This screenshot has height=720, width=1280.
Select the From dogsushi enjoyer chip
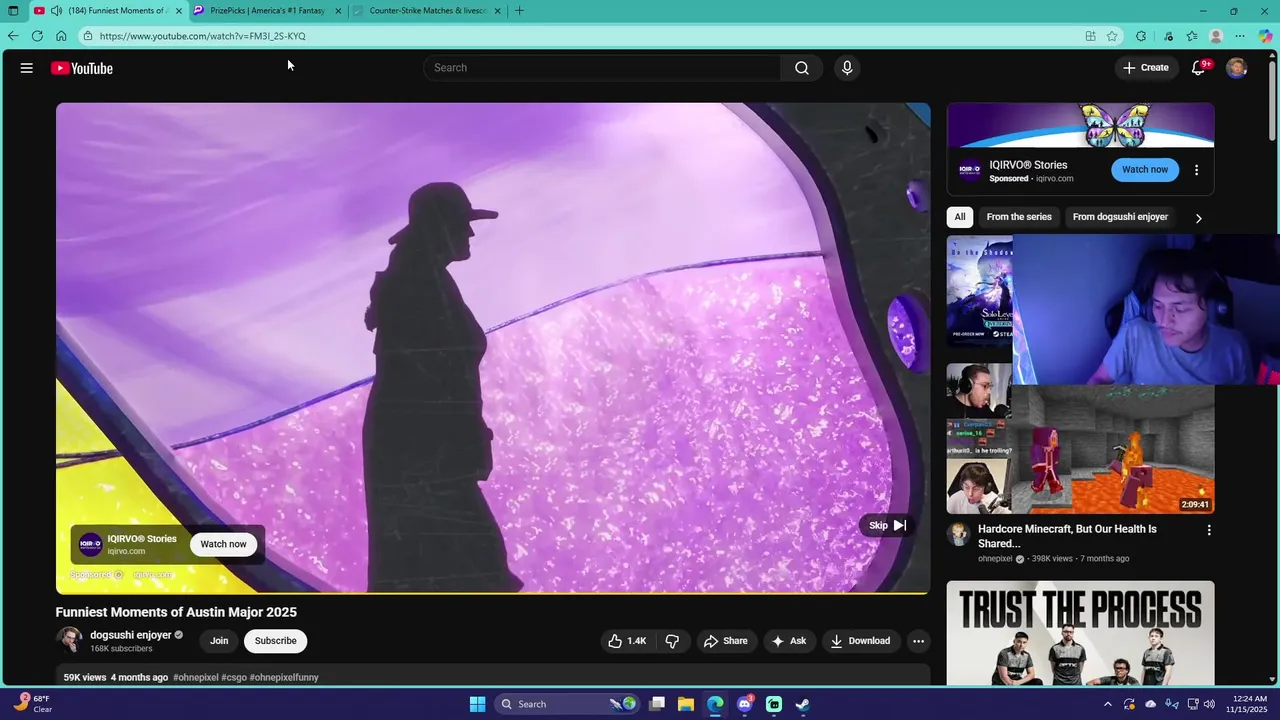[1120, 217]
